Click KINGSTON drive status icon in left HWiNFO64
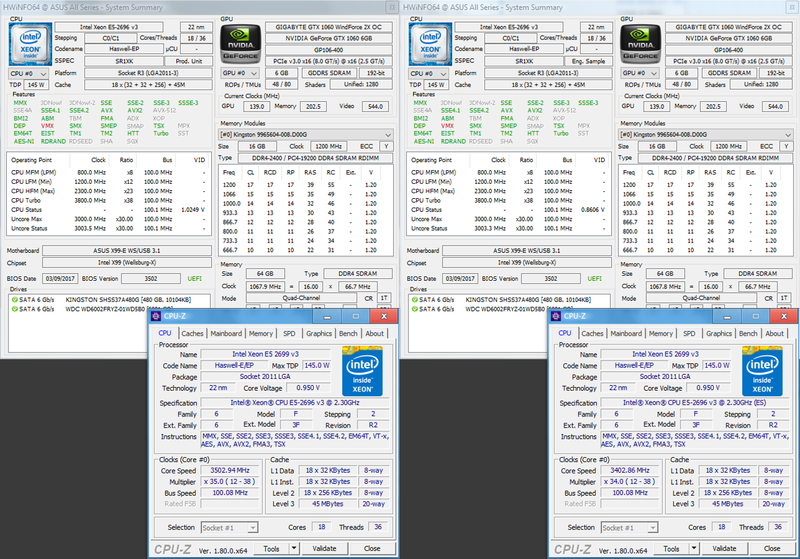This screenshot has width=800, height=559. (x=15, y=299)
